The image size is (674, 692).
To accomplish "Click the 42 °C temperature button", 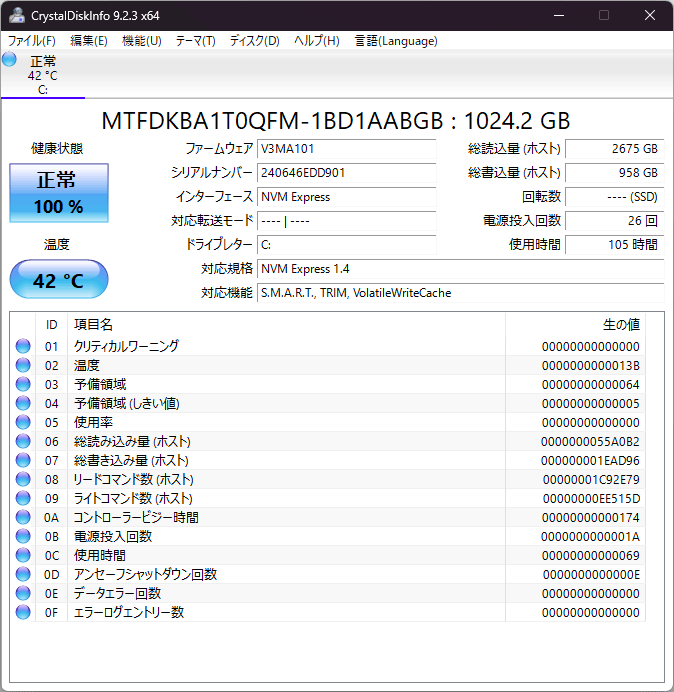I will (x=59, y=280).
